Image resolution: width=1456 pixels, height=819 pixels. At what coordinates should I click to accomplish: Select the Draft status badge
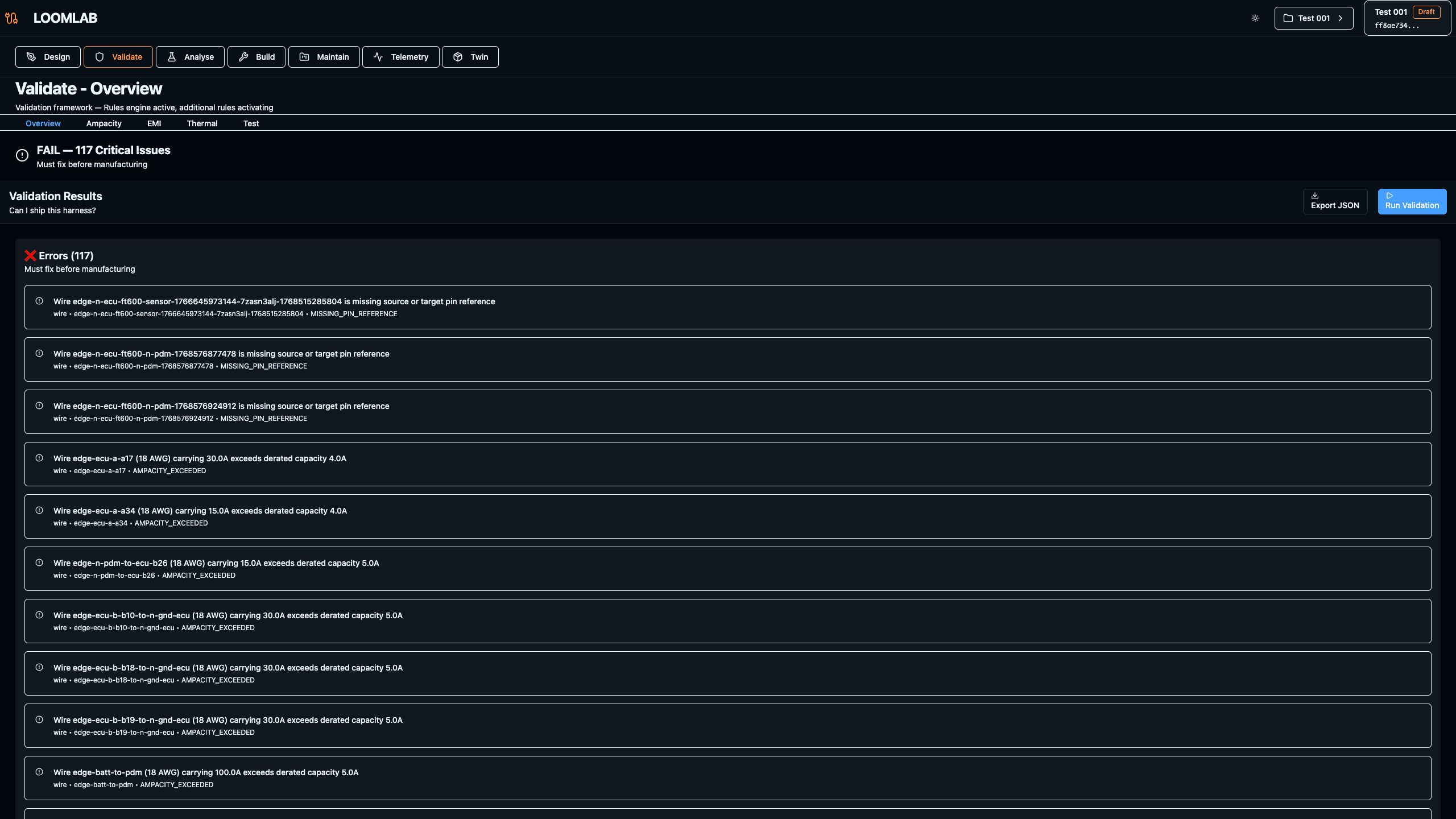coord(1426,11)
